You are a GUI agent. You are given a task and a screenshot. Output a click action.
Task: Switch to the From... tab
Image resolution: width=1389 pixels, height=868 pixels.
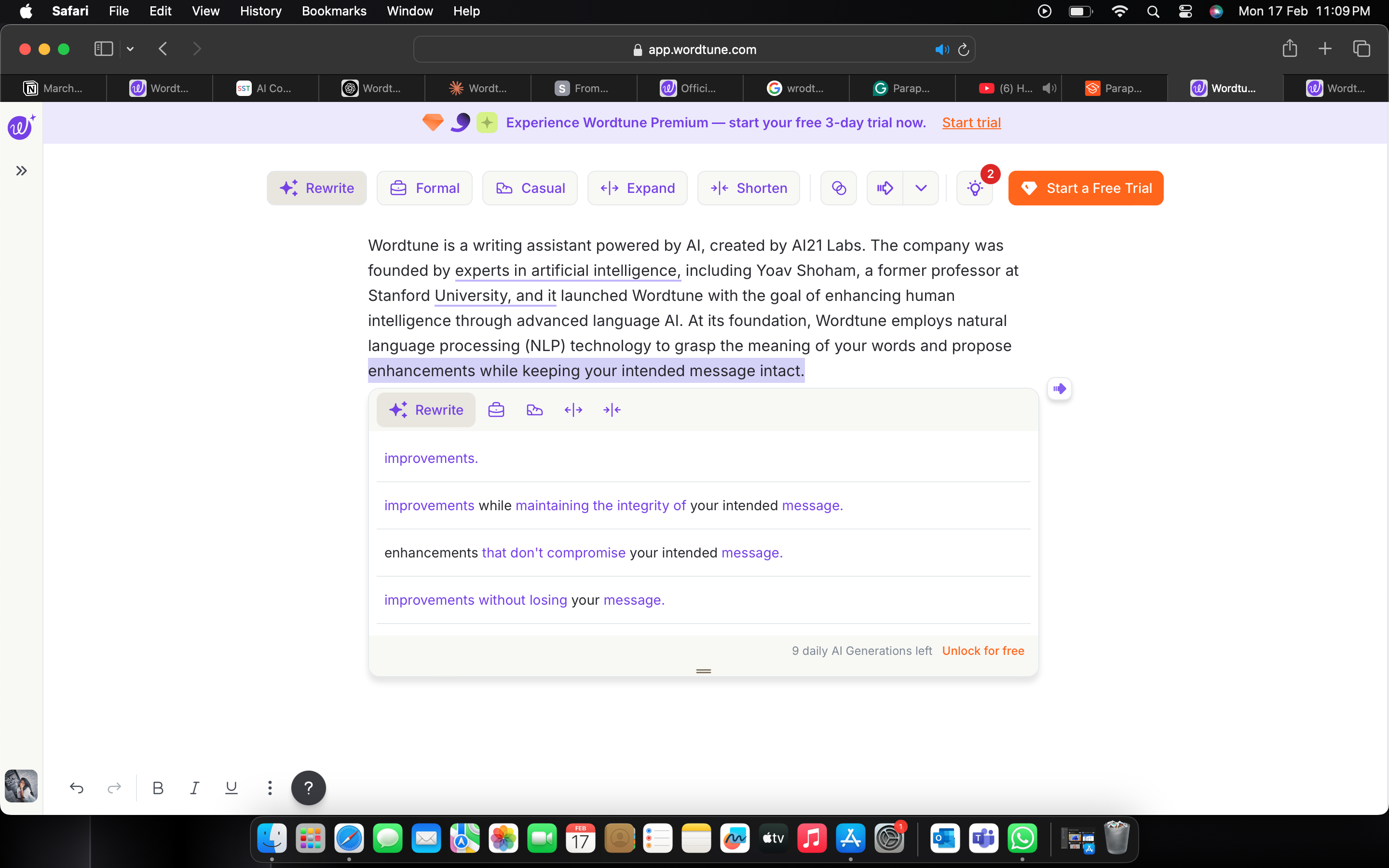[584, 88]
